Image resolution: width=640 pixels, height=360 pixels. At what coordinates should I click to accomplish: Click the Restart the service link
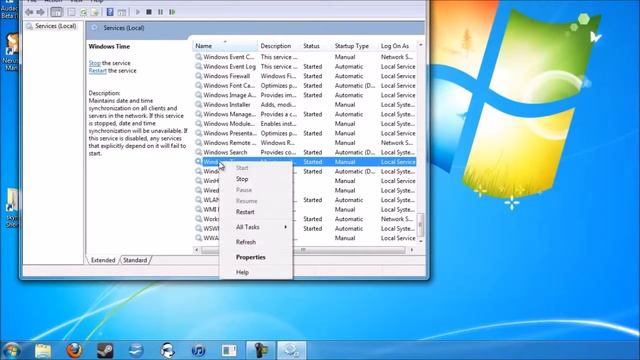pos(97,71)
